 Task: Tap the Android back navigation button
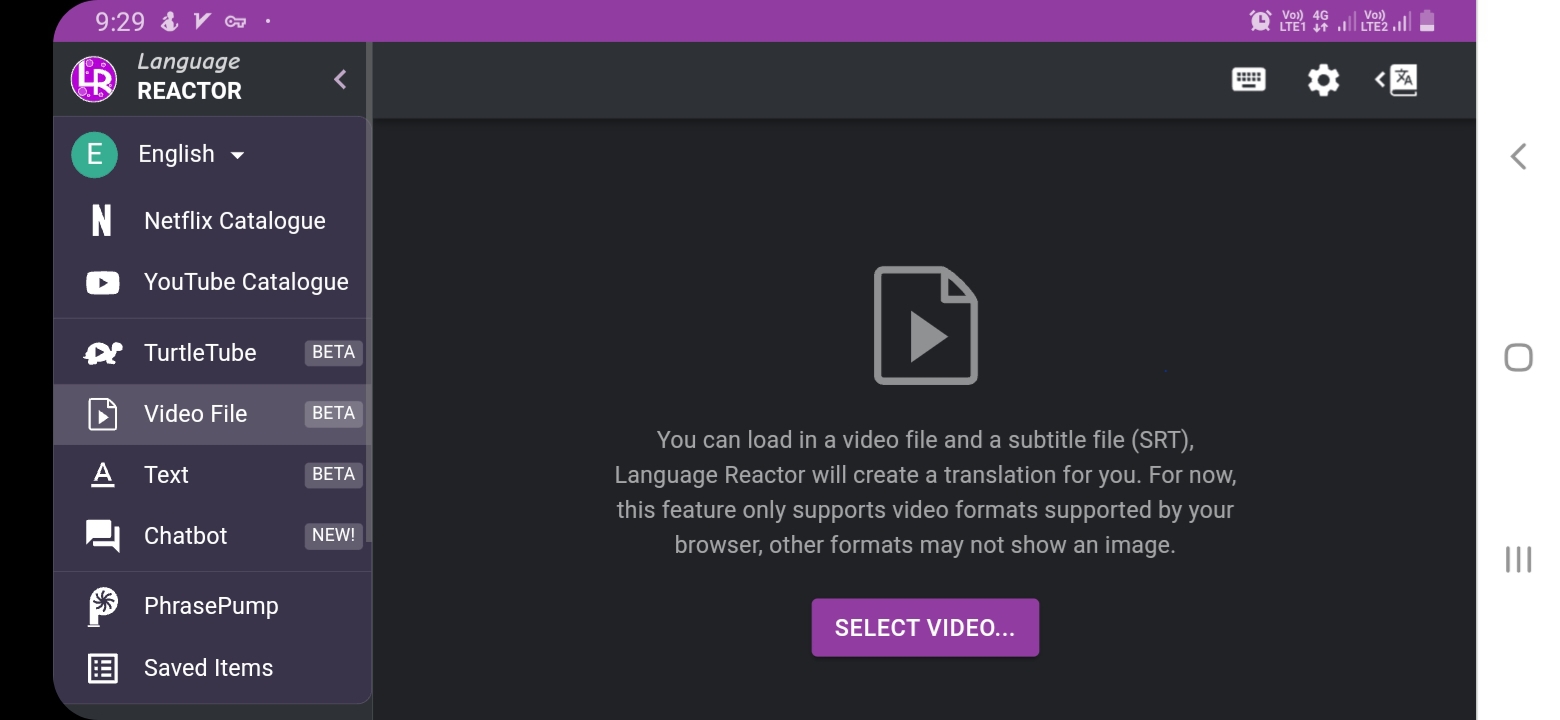[1518, 156]
